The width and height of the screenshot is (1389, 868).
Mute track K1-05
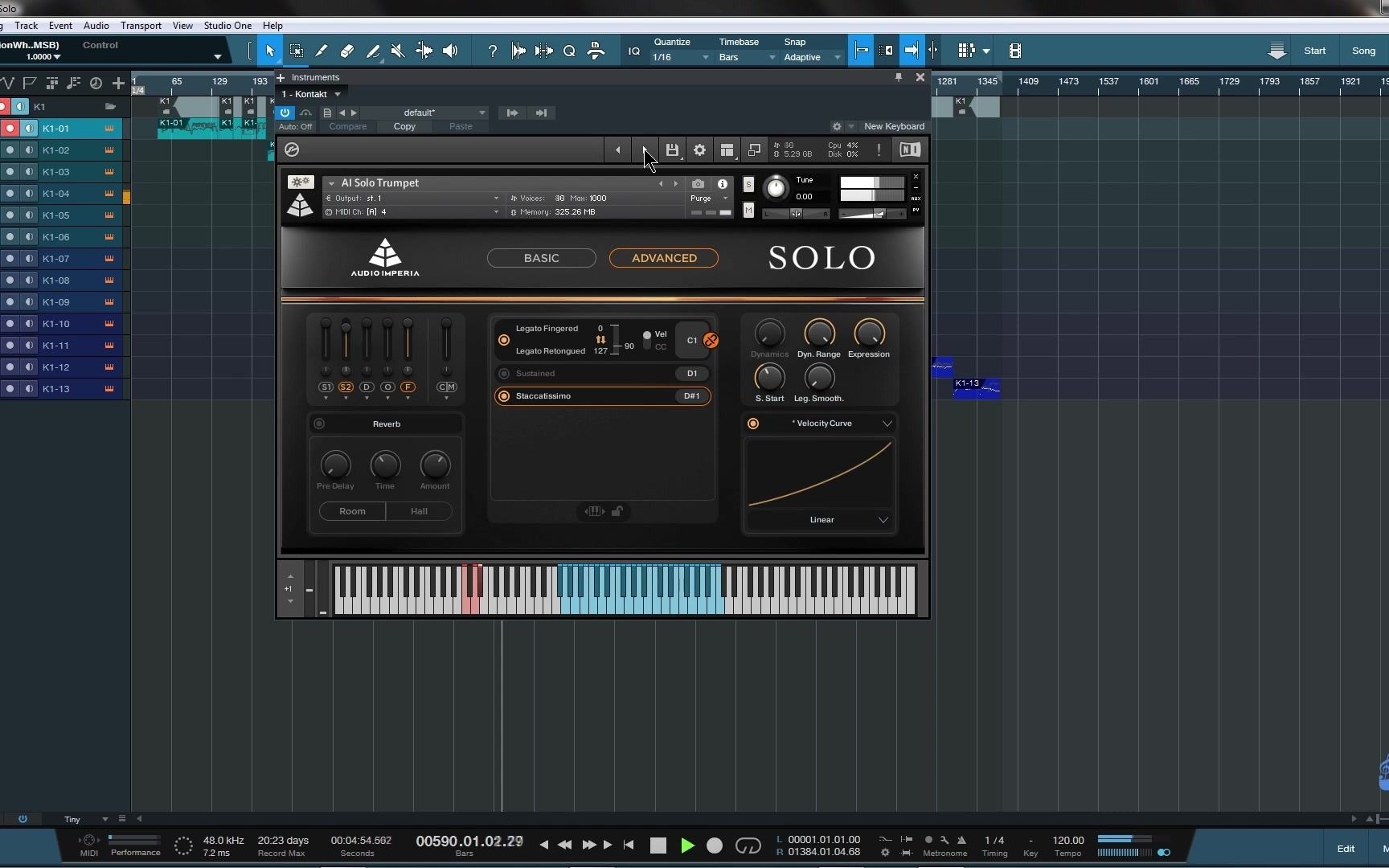[x=29, y=215]
